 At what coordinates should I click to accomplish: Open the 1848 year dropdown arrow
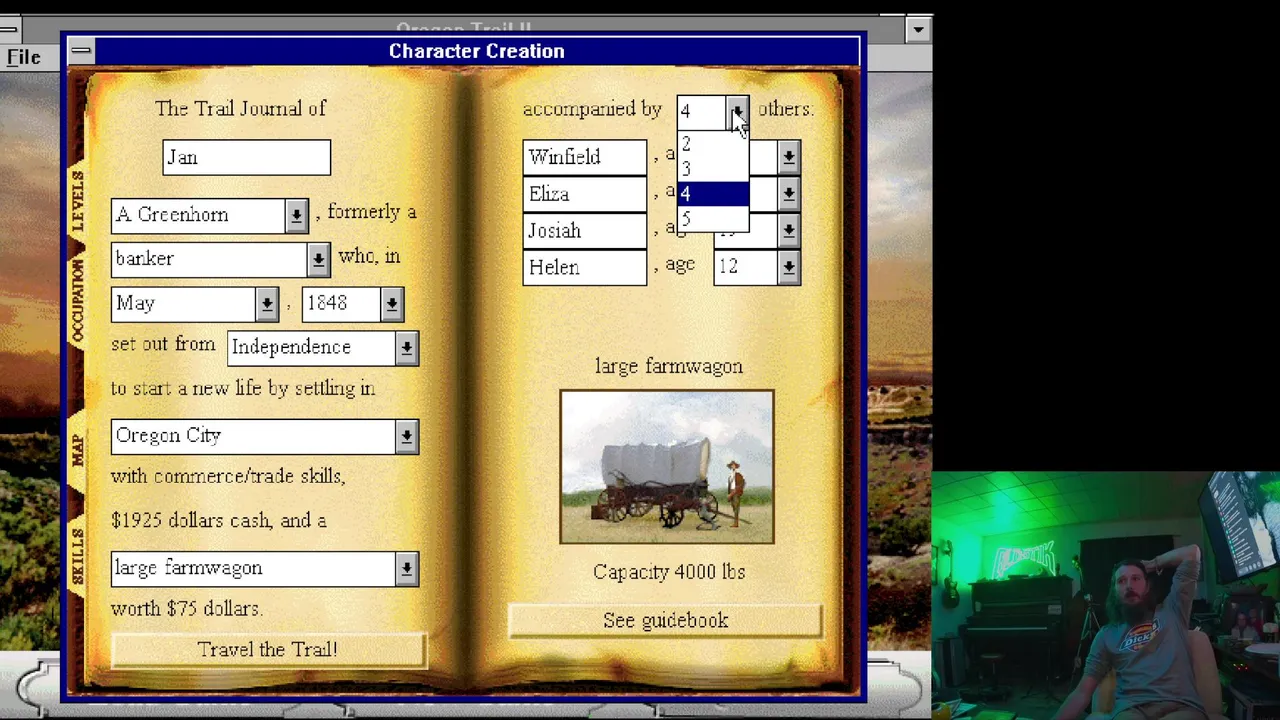click(392, 304)
